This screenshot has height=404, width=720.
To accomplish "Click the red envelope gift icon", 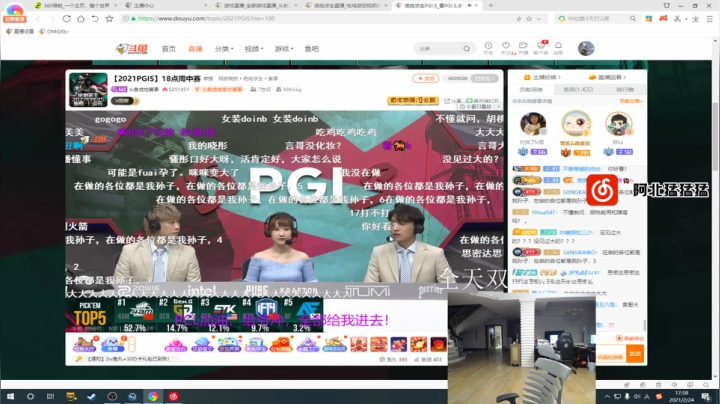I will click(281, 344).
